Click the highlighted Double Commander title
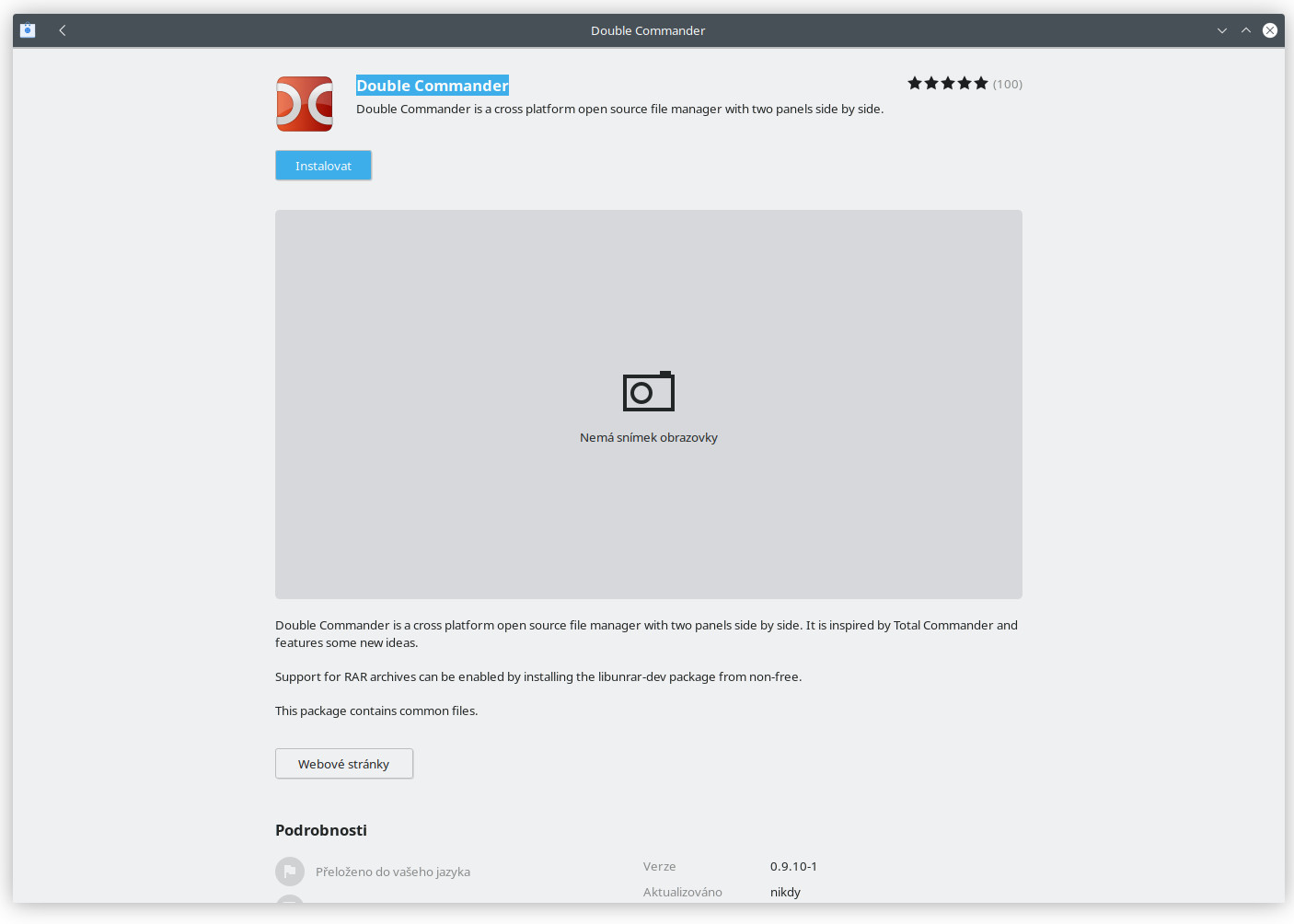Image resolution: width=1294 pixels, height=924 pixels. coord(433,86)
